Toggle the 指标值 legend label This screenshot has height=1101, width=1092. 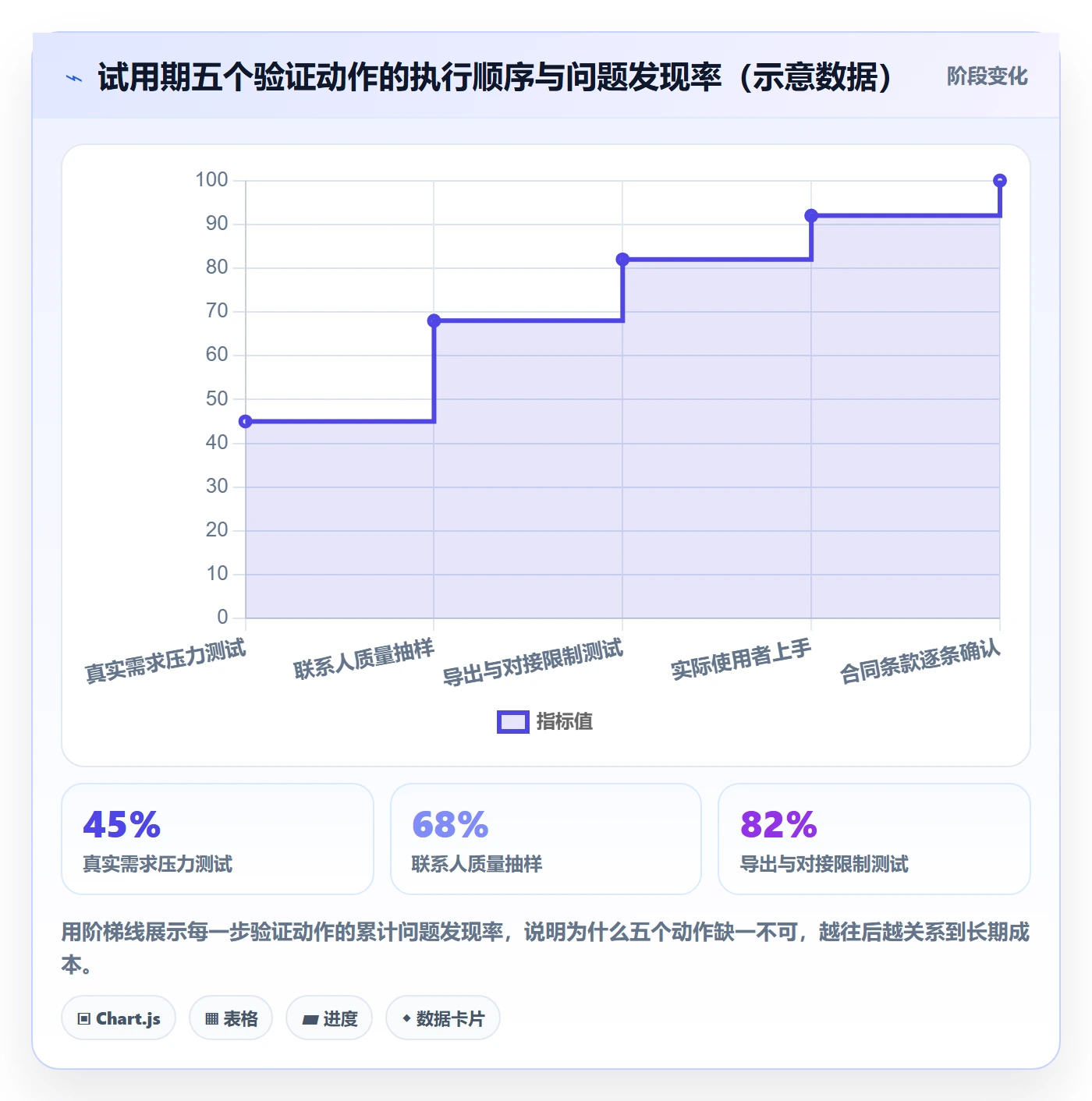coord(565,722)
